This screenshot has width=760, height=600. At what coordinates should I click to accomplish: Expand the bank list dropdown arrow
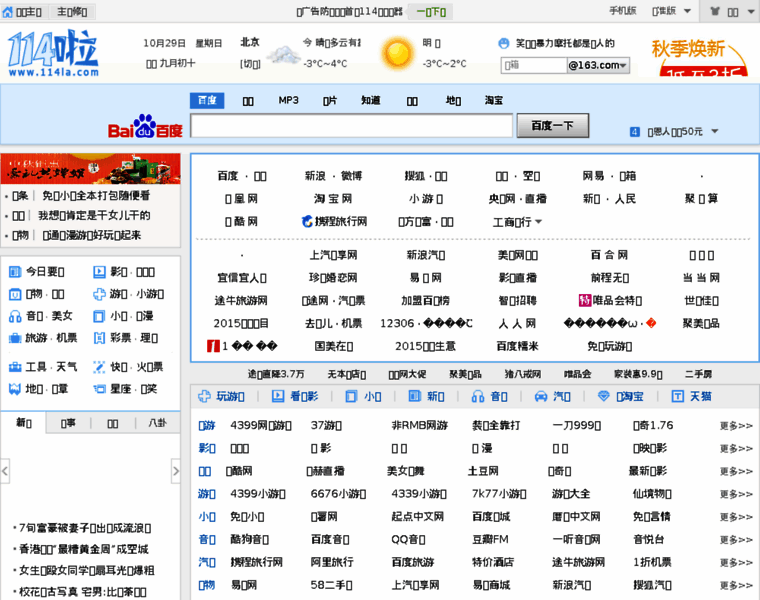pyautogui.click(x=539, y=222)
